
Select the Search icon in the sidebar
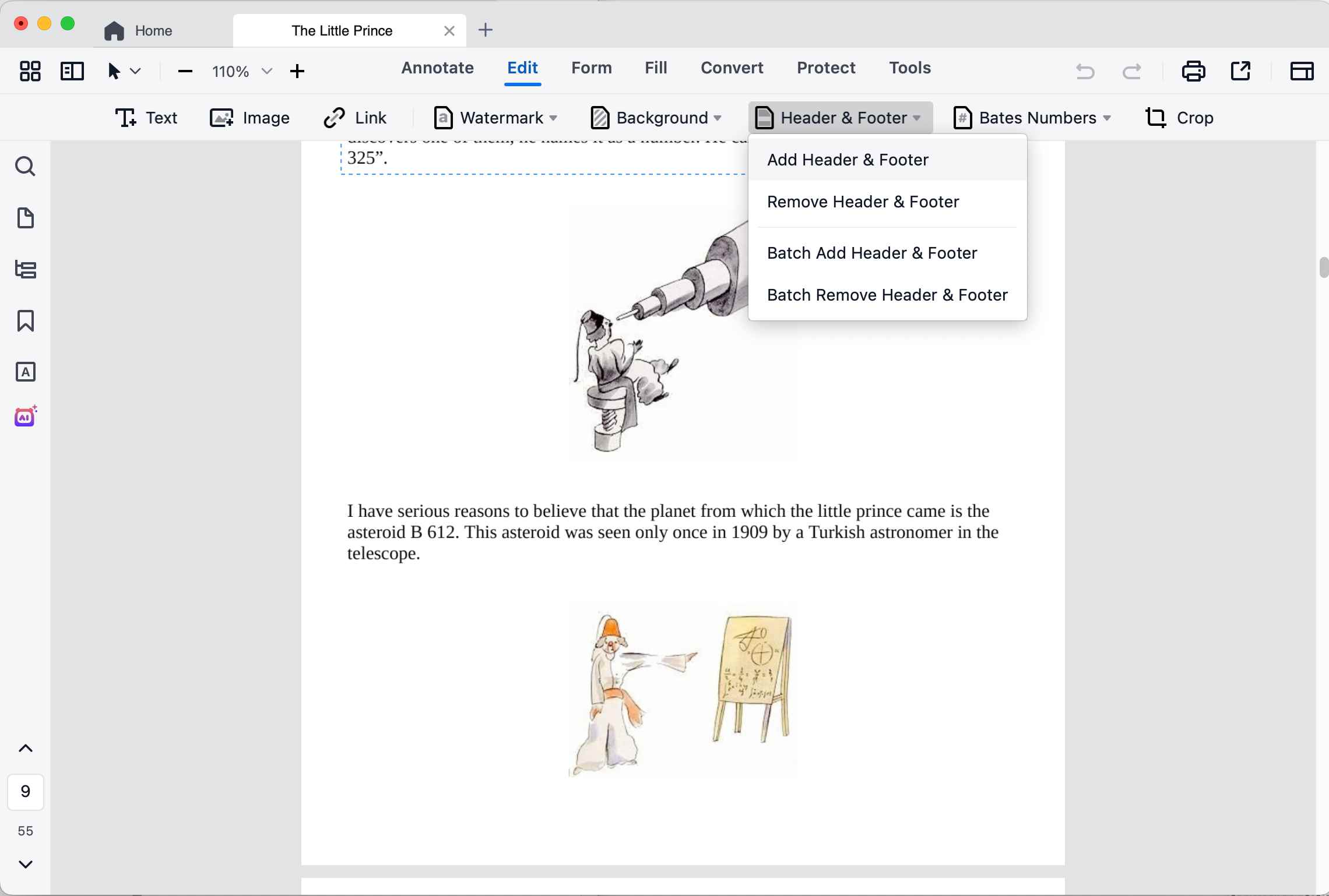pos(26,166)
